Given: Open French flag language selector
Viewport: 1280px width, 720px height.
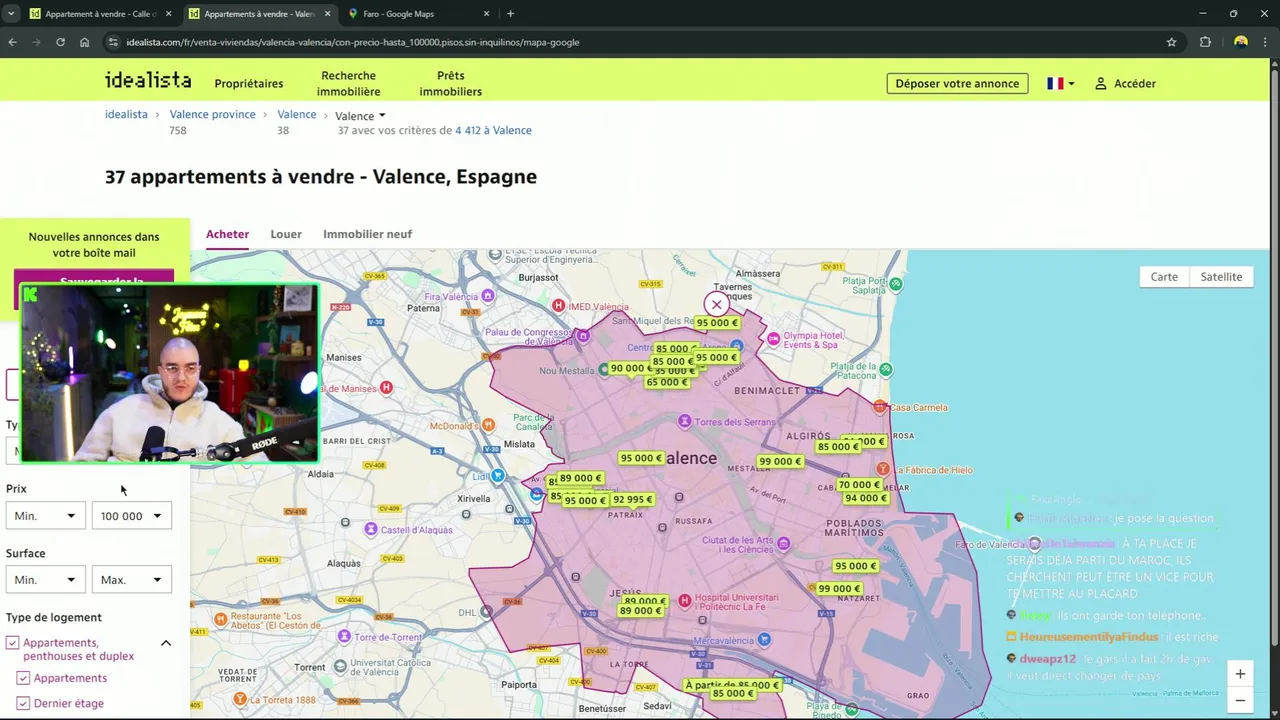Looking at the screenshot, I should click(1060, 84).
